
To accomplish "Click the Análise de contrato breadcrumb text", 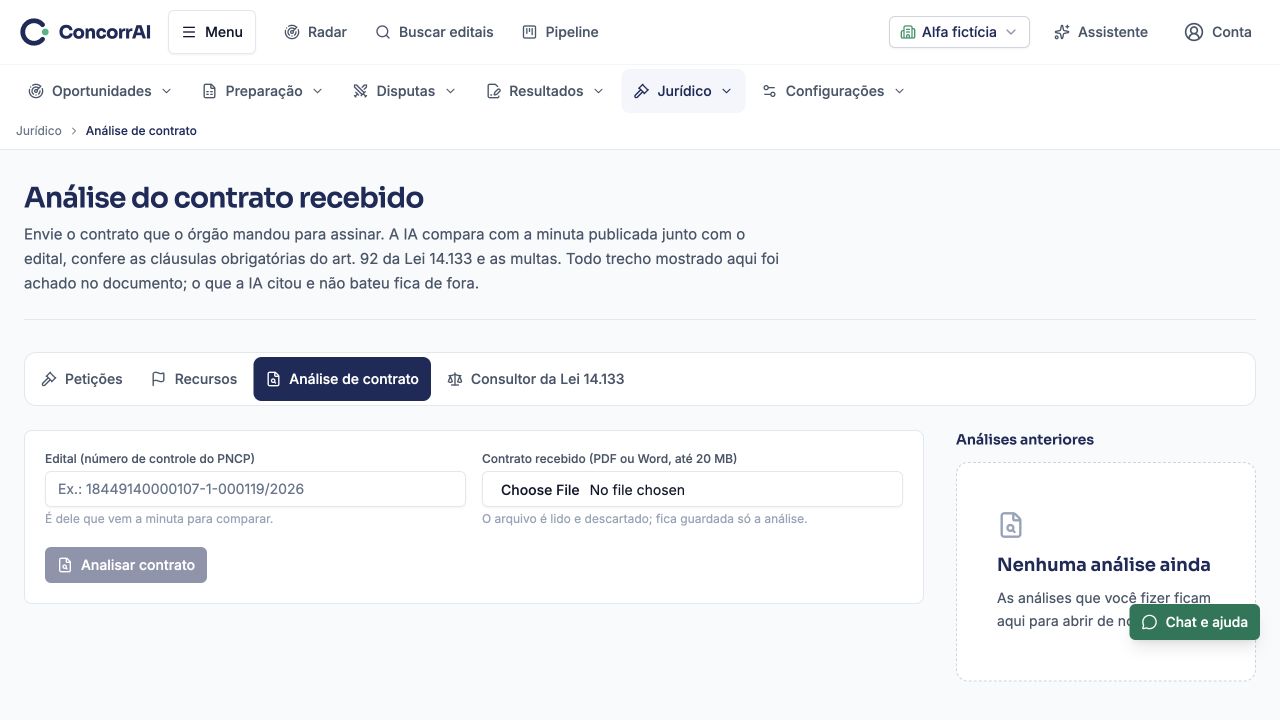I will pos(141,131).
